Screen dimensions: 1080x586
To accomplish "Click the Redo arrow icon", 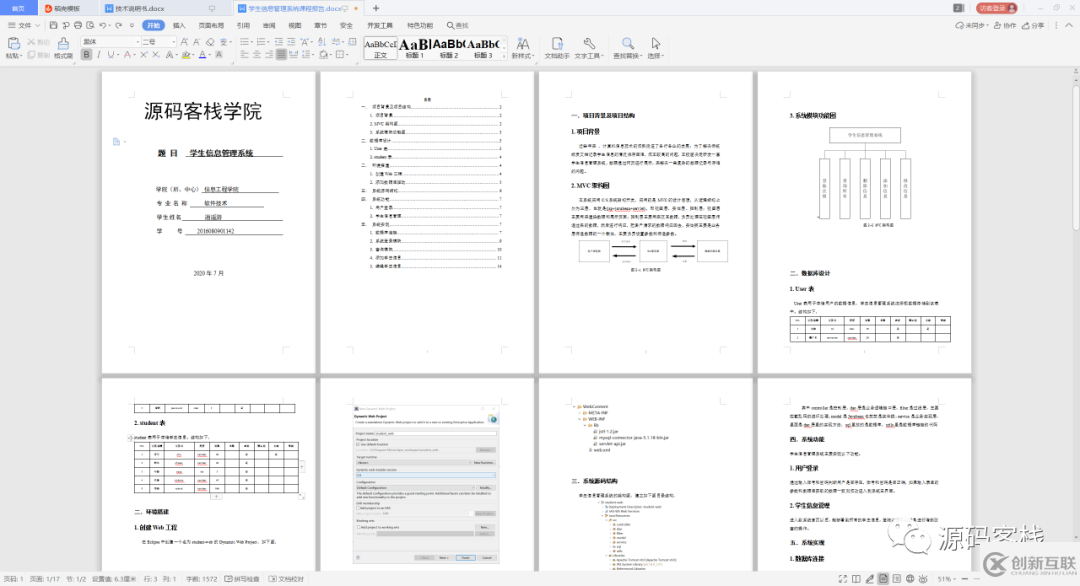I will click(x=118, y=25).
